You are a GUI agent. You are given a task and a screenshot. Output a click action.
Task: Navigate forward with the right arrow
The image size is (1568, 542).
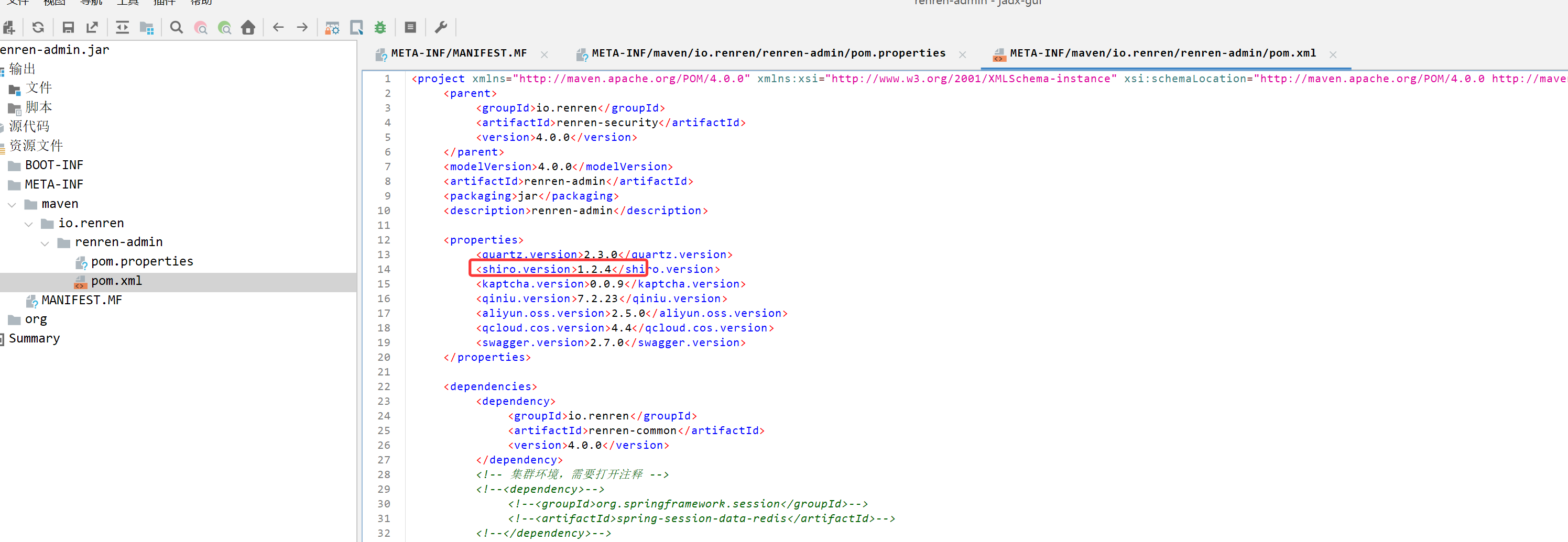(302, 27)
